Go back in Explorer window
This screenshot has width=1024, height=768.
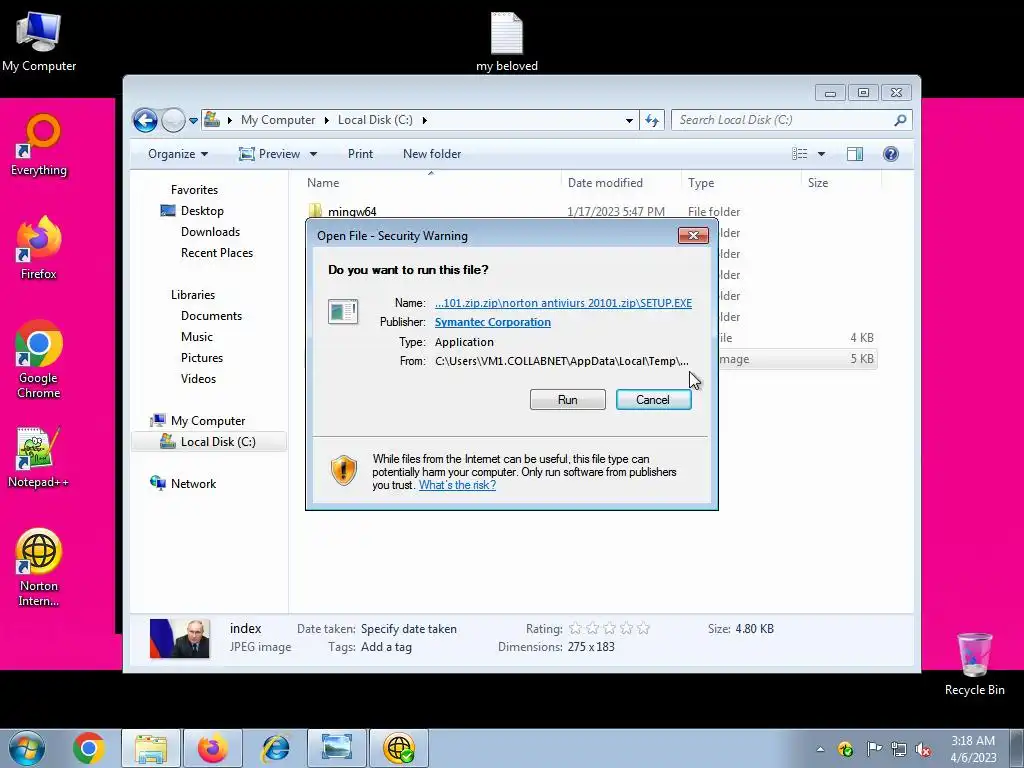click(145, 120)
